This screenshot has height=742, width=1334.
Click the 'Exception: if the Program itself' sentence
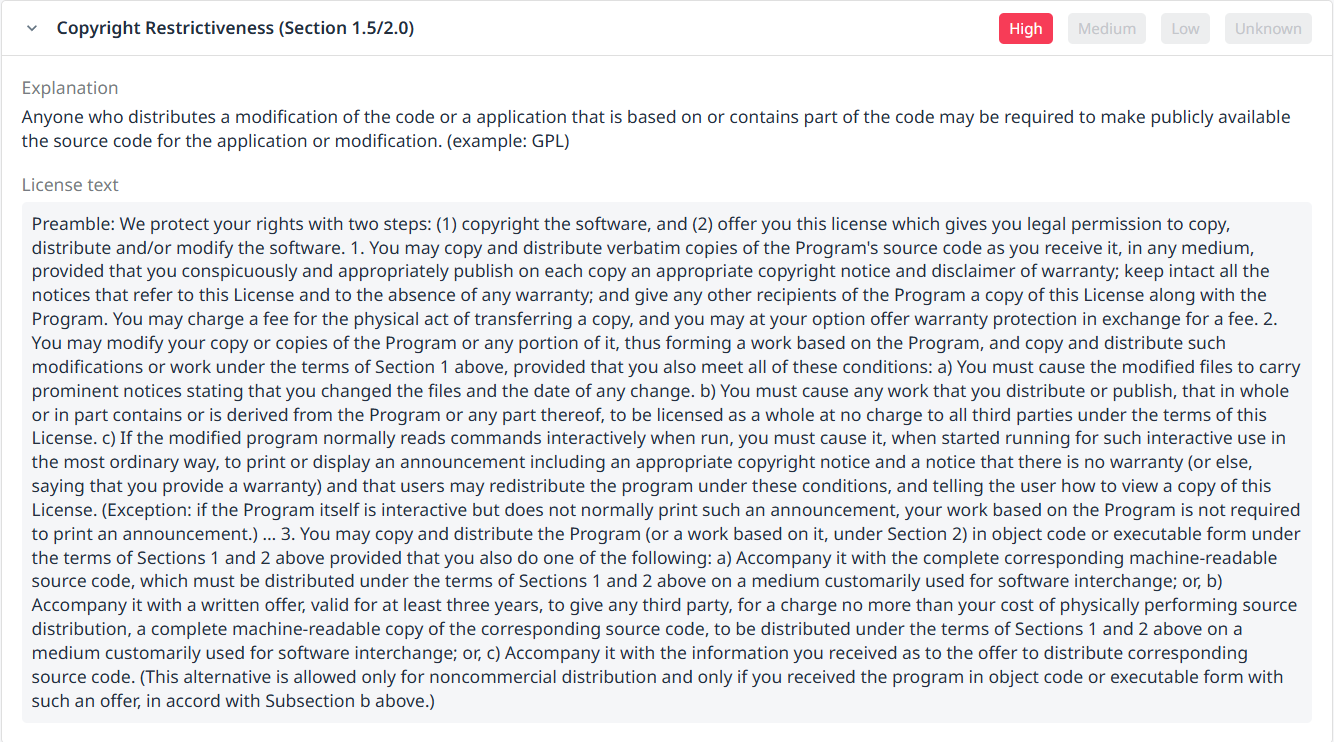200,510
